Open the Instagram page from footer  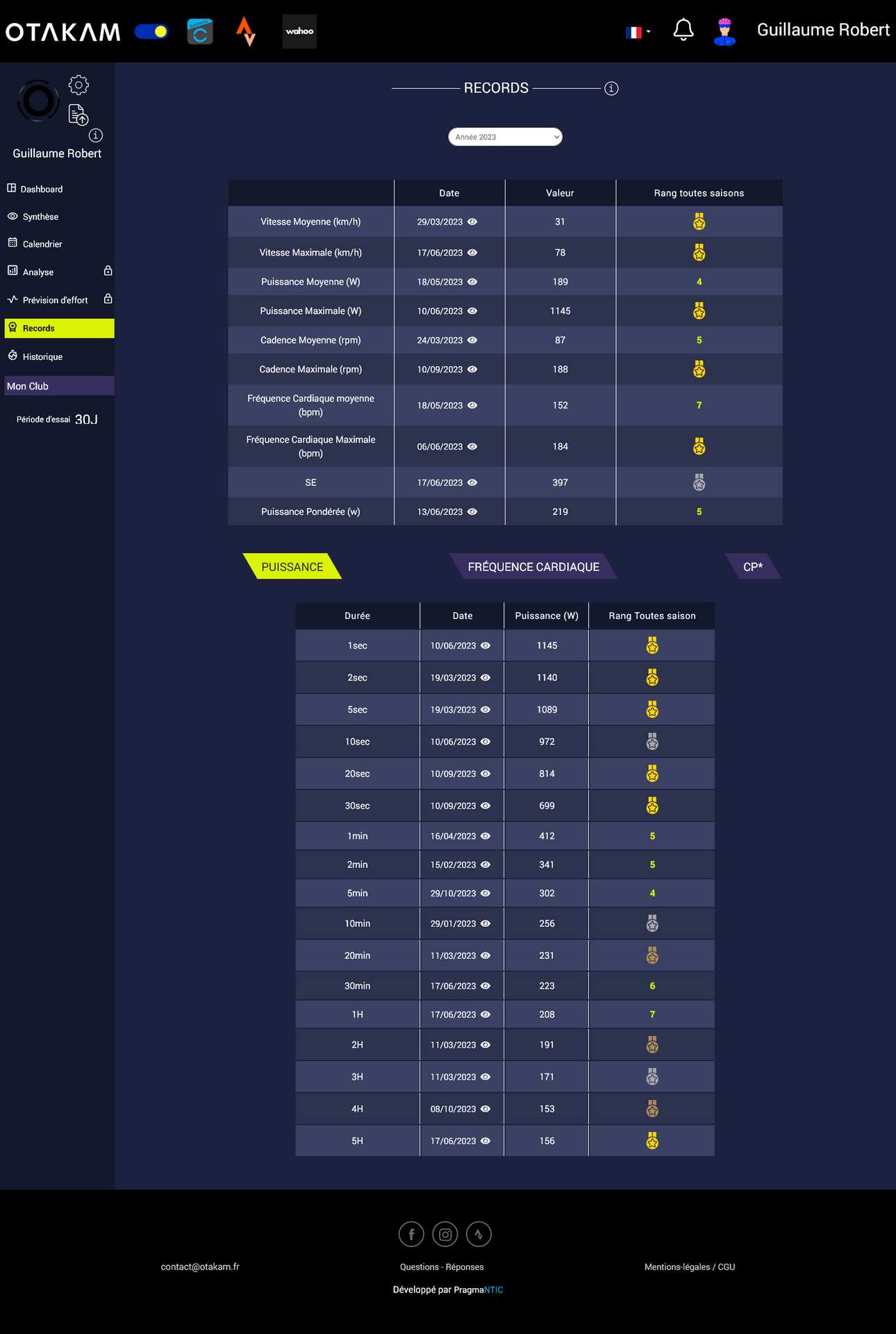tap(445, 1234)
